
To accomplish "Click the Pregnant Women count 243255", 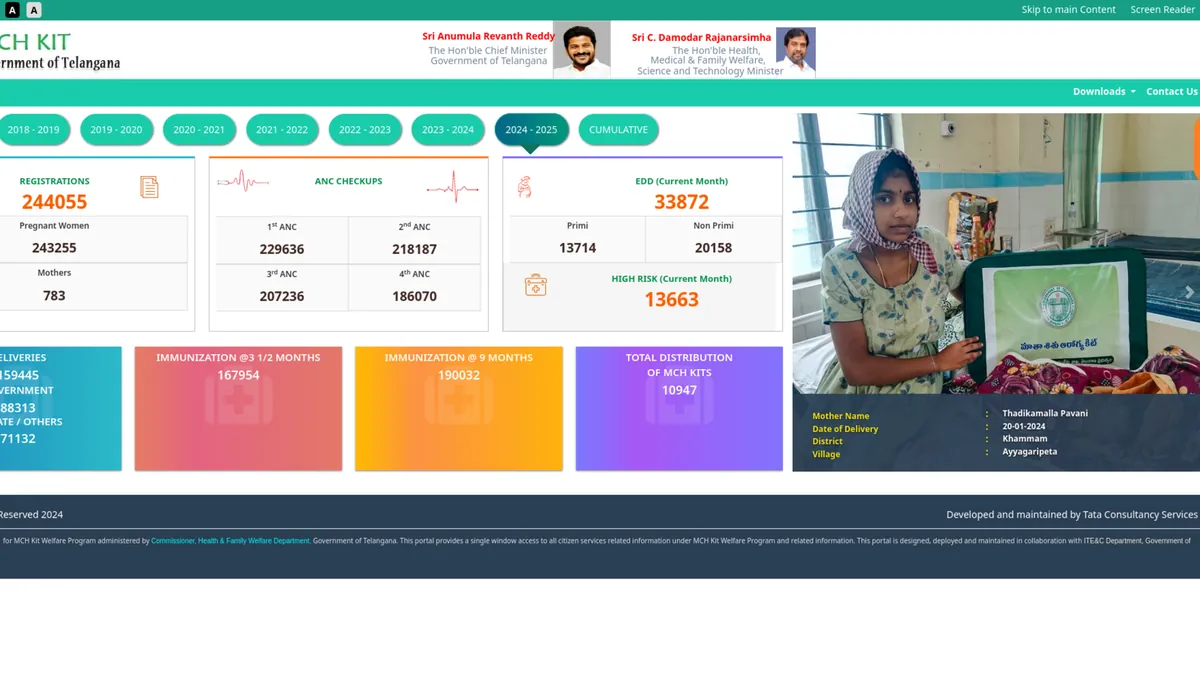I will coord(54,248).
